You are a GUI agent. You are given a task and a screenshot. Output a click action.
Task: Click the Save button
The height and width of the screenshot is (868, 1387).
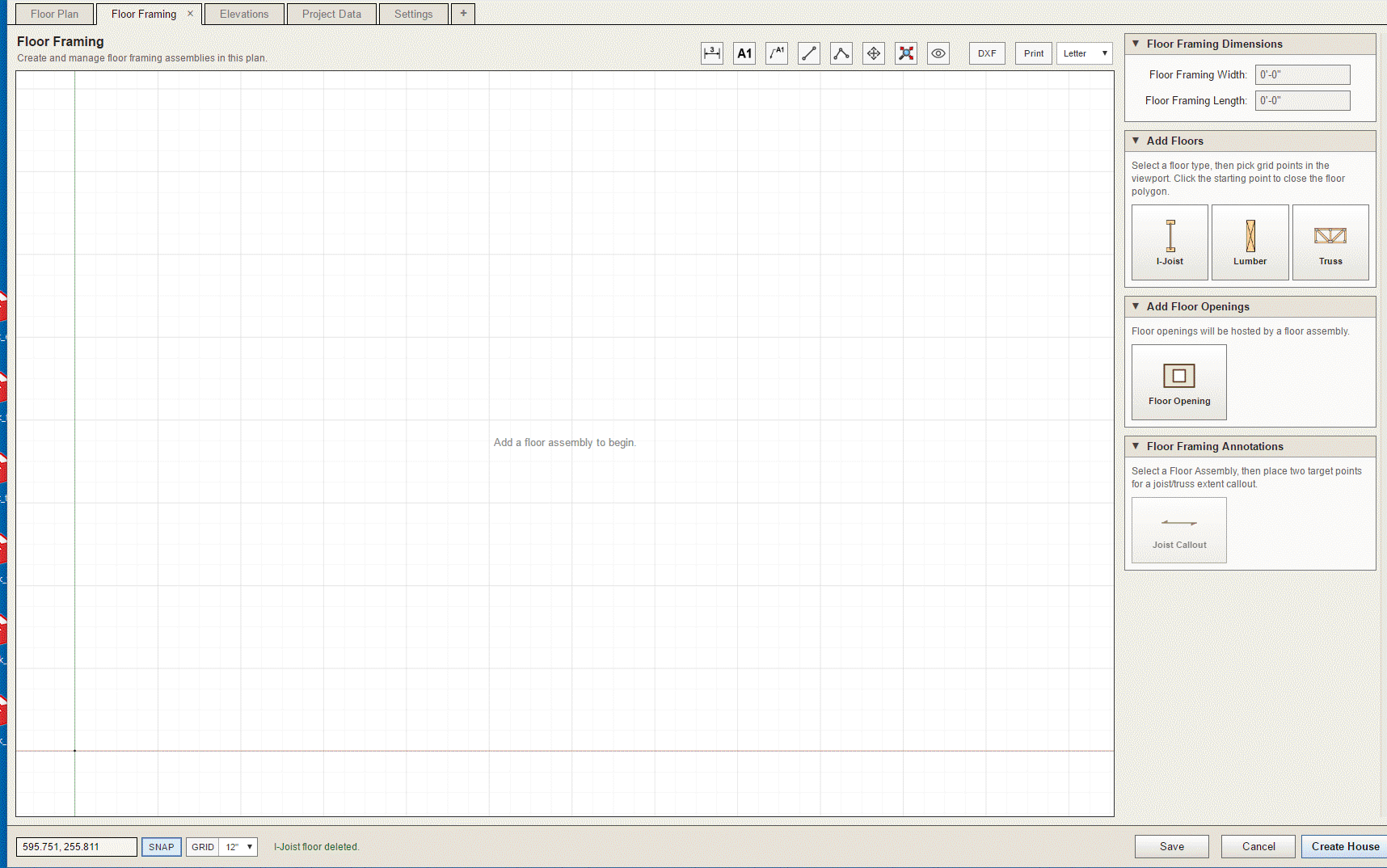[x=1172, y=846]
